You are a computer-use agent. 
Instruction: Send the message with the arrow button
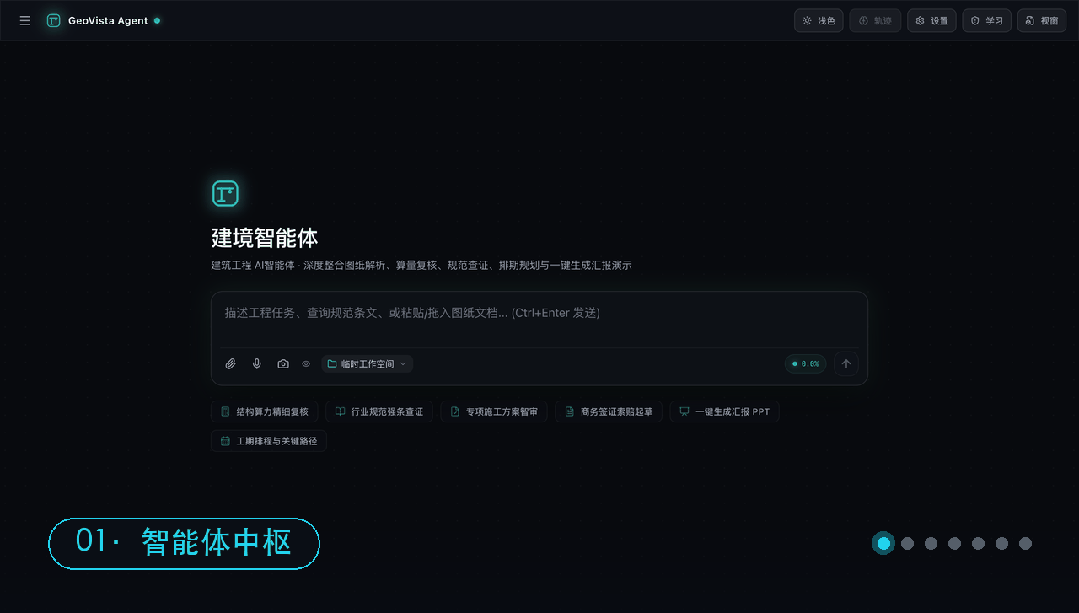pyautogui.click(x=846, y=364)
